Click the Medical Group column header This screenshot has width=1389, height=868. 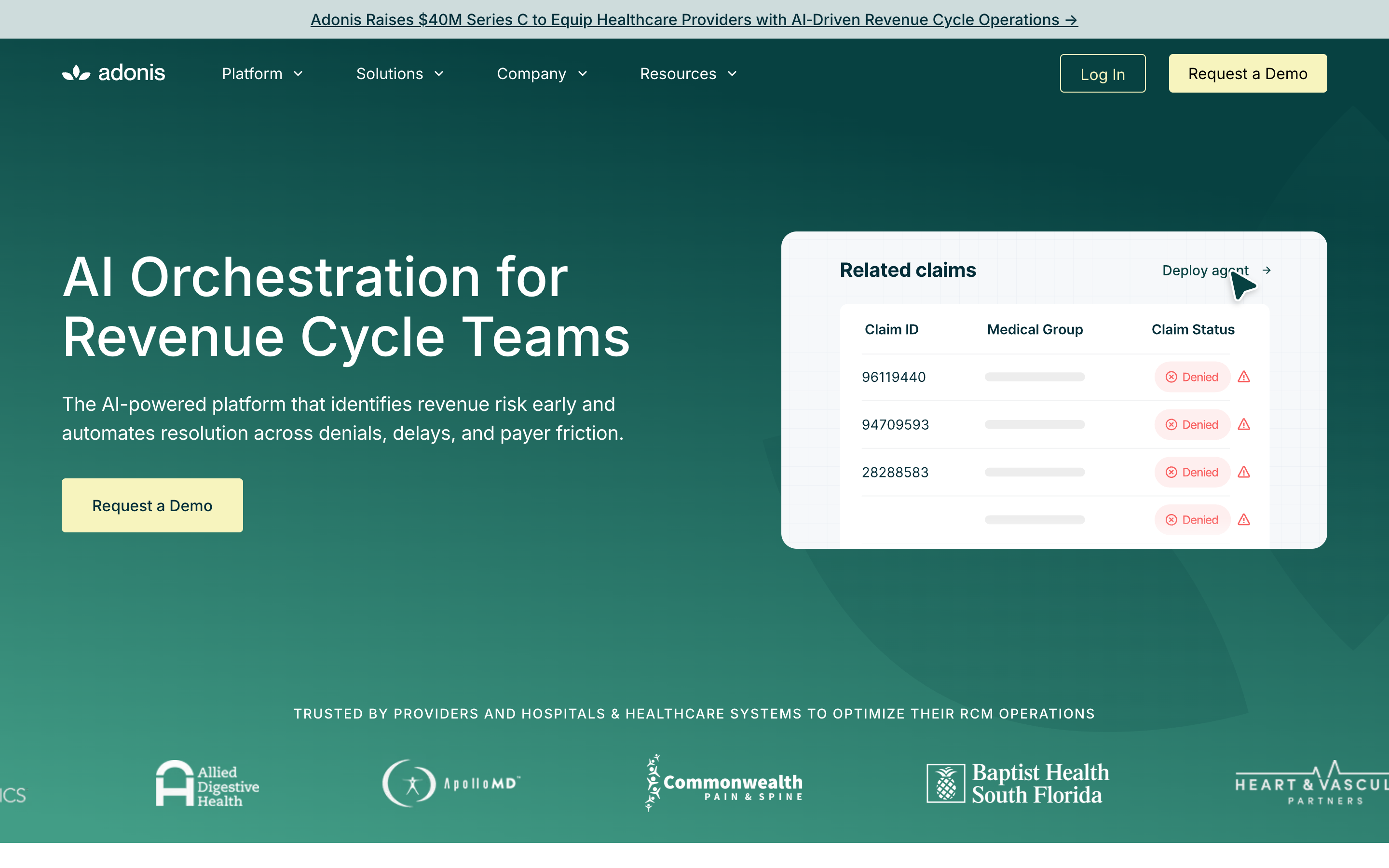coord(1035,329)
